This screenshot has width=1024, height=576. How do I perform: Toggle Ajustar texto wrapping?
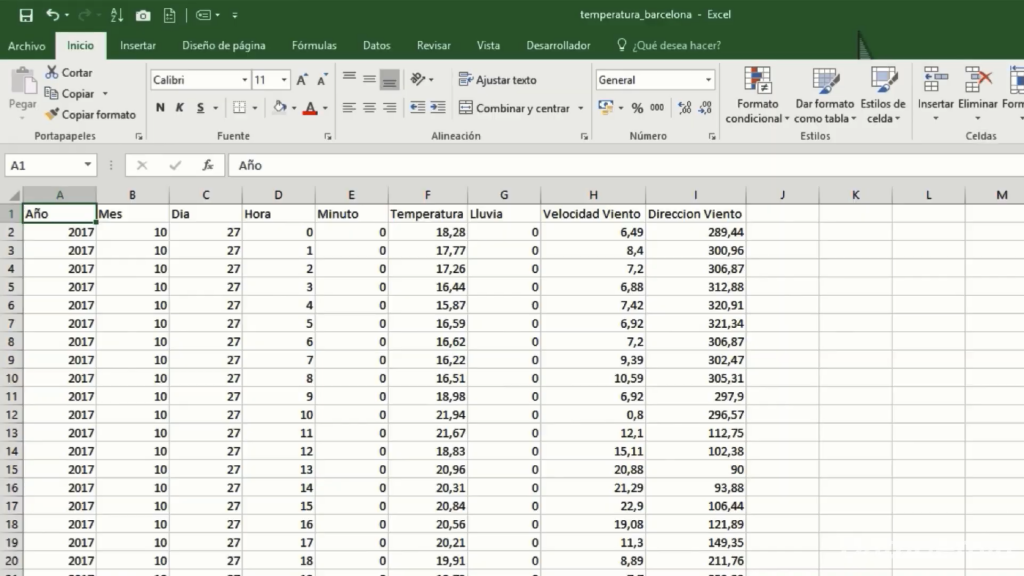tap(497, 80)
